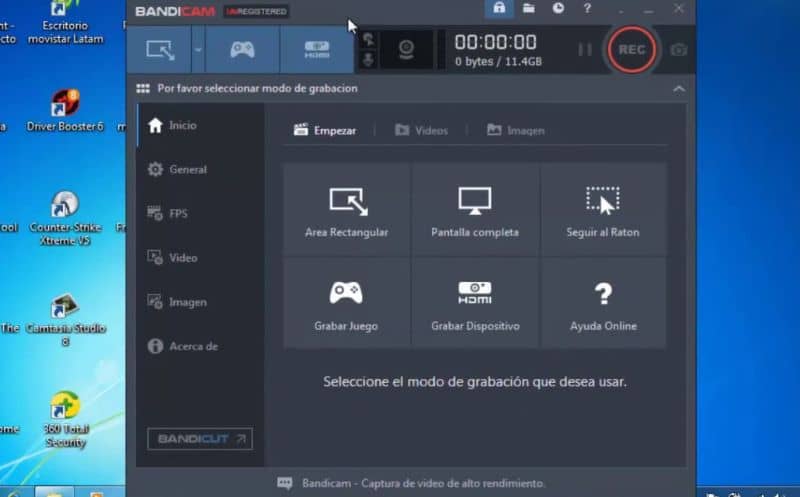
Task: Open output folder icon in title bar
Action: (529, 8)
